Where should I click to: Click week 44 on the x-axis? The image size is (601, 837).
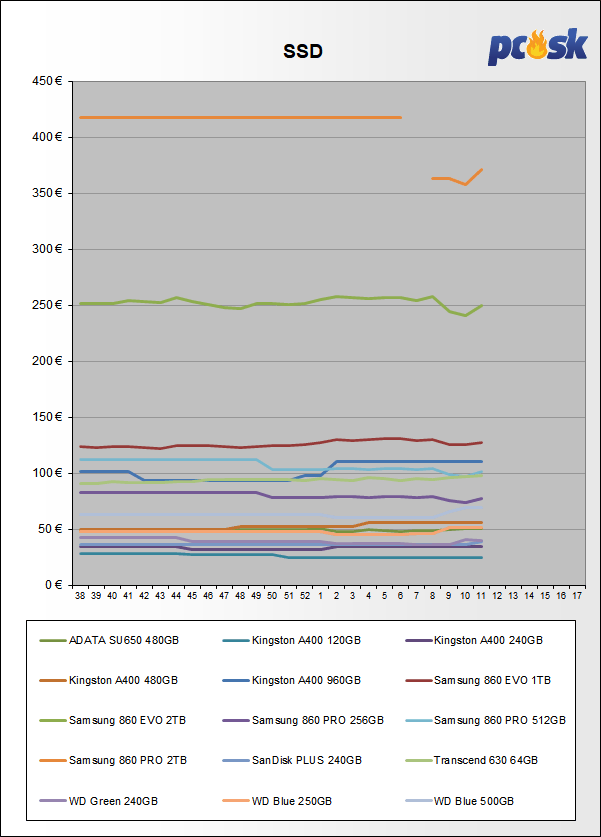click(x=176, y=596)
